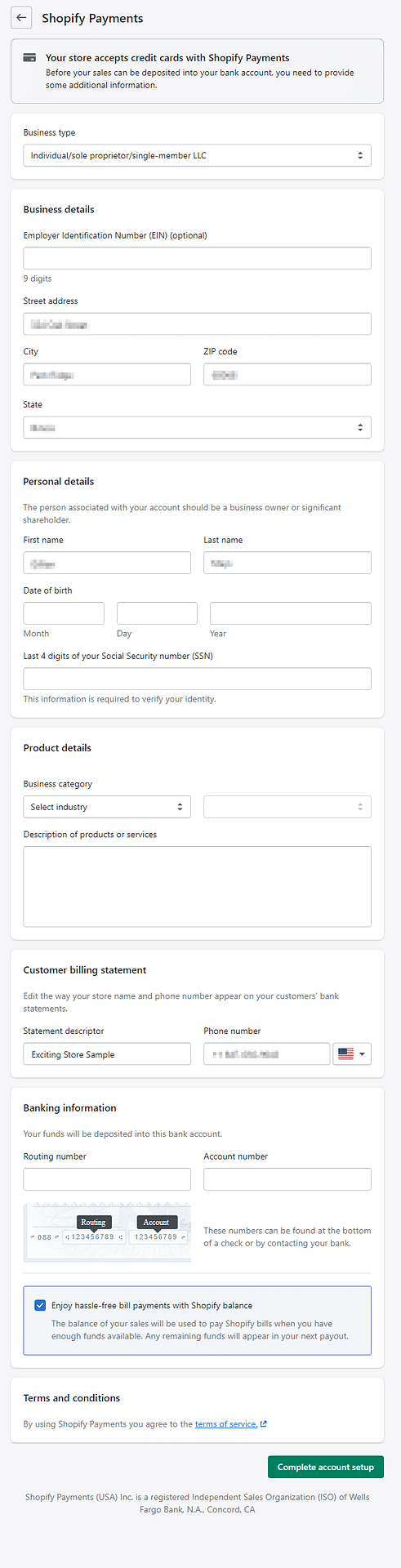Expand the State dropdown
Viewport: 401px width, 1568px height.
click(197, 427)
